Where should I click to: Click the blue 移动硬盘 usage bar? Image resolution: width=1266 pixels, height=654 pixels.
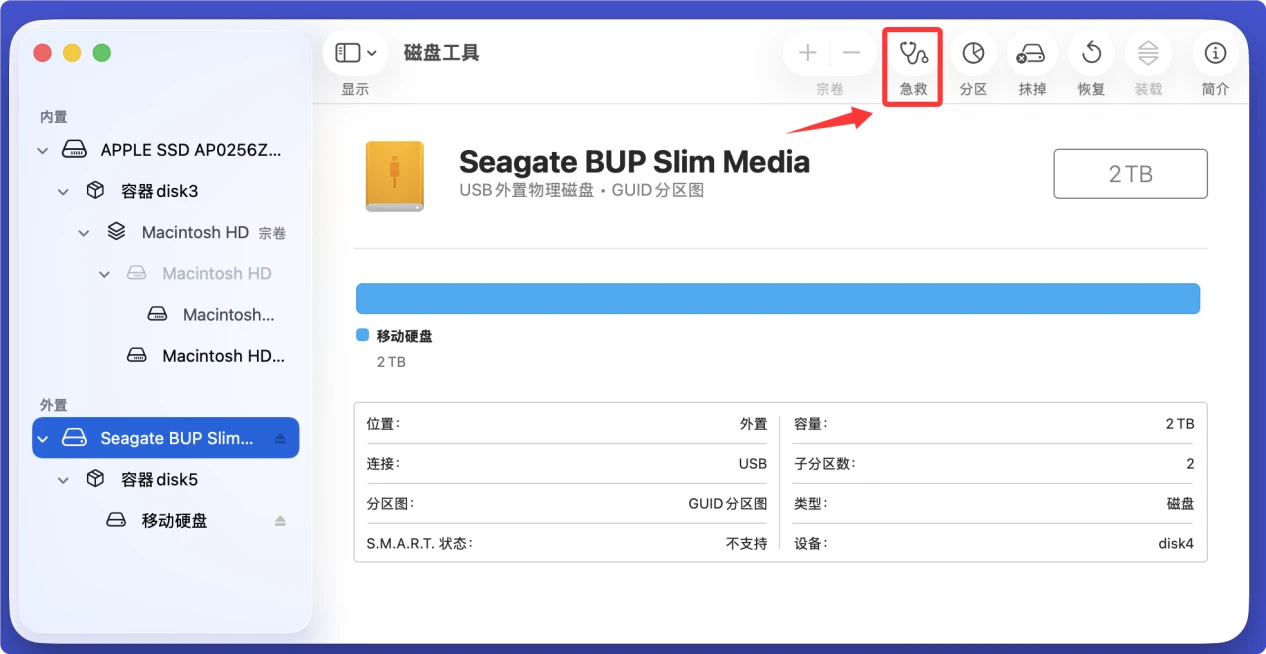tap(778, 299)
